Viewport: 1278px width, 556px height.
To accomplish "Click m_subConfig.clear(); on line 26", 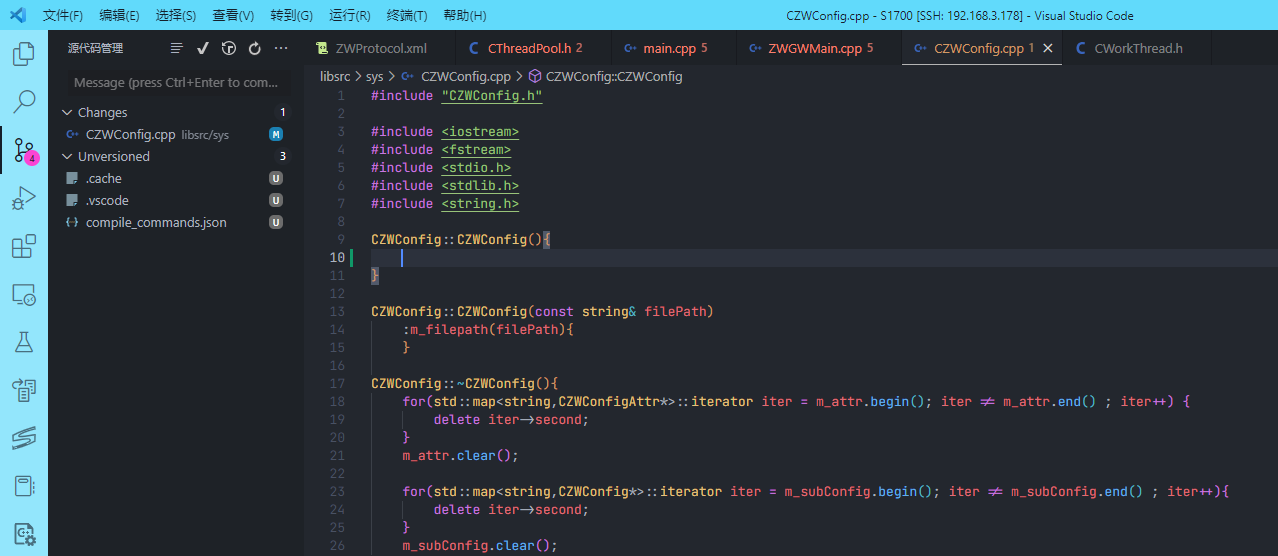I will click(x=480, y=546).
